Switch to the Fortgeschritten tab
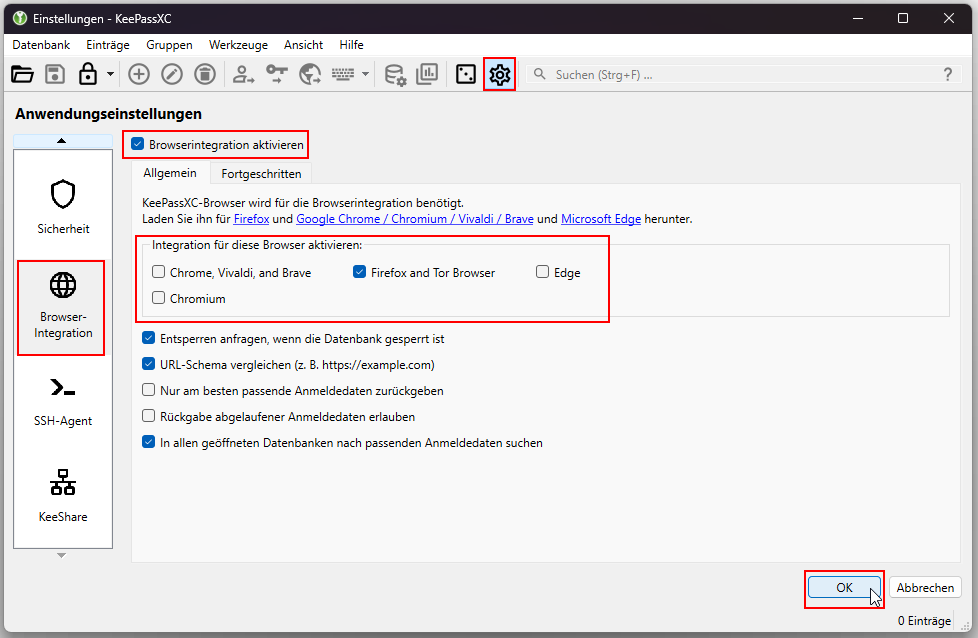Image resolution: width=978 pixels, height=638 pixels. click(x=261, y=174)
